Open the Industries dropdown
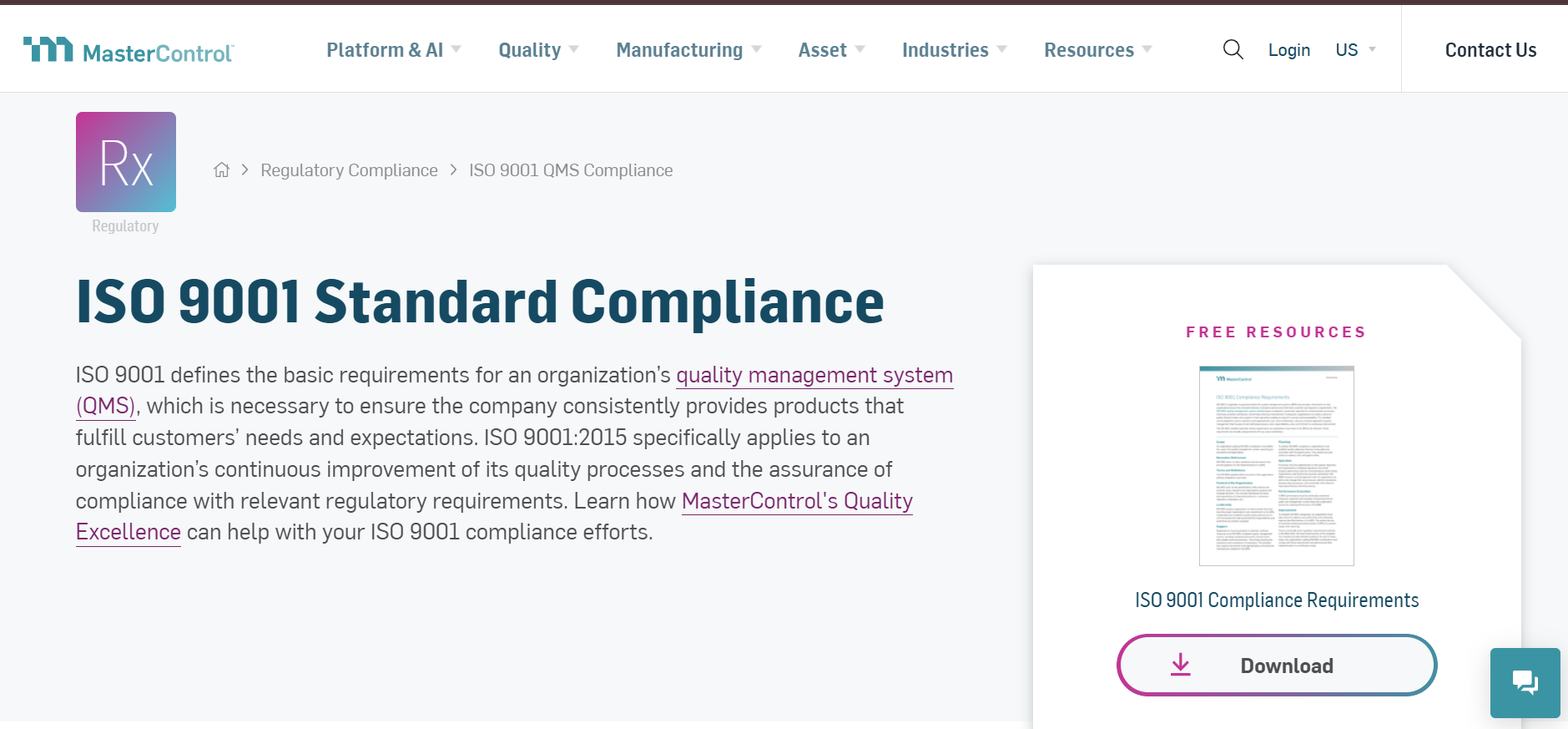The width and height of the screenshot is (1568, 729). pyautogui.click(x=954, y=50)
